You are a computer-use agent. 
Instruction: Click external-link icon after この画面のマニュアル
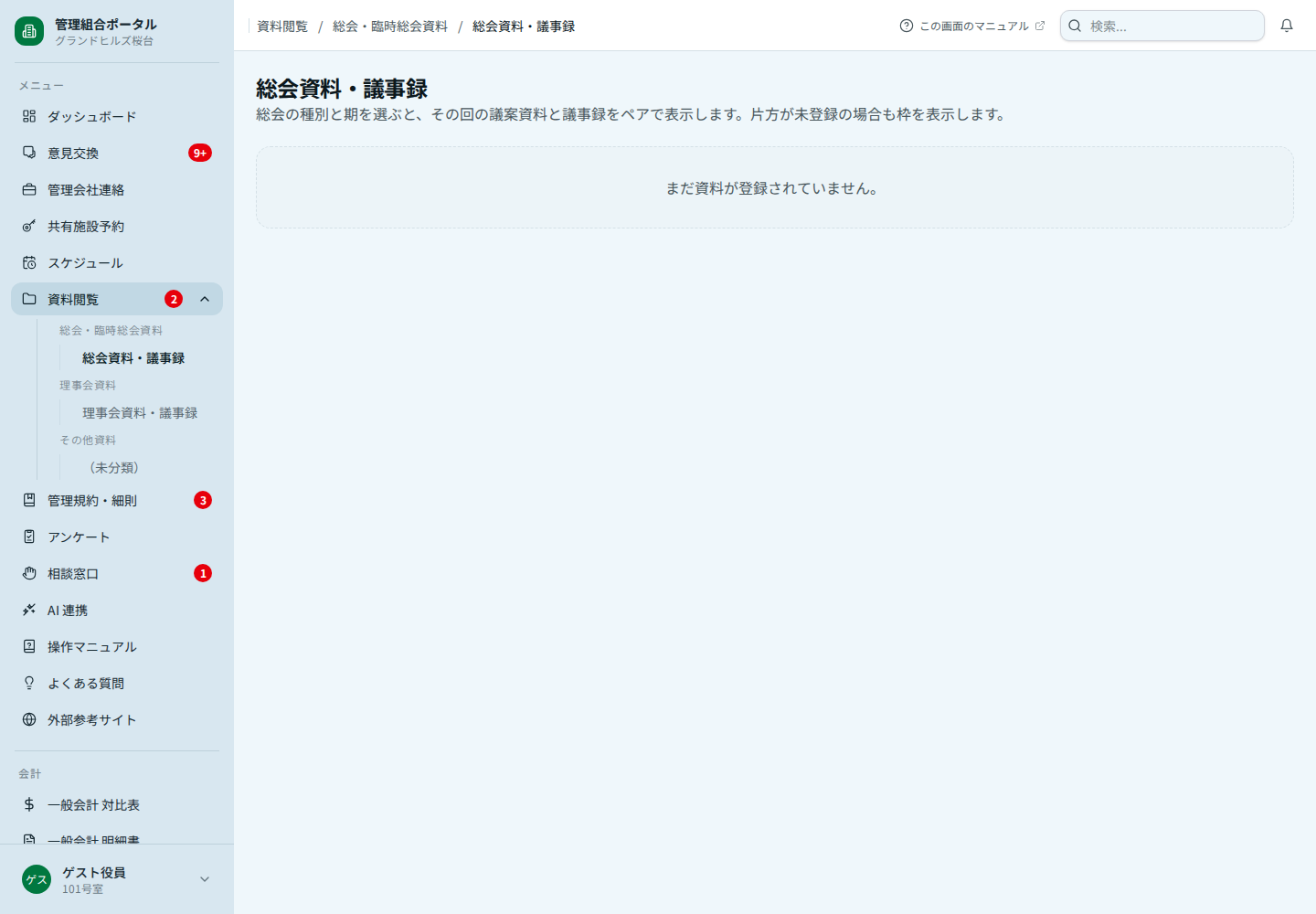coord(1039,26)
